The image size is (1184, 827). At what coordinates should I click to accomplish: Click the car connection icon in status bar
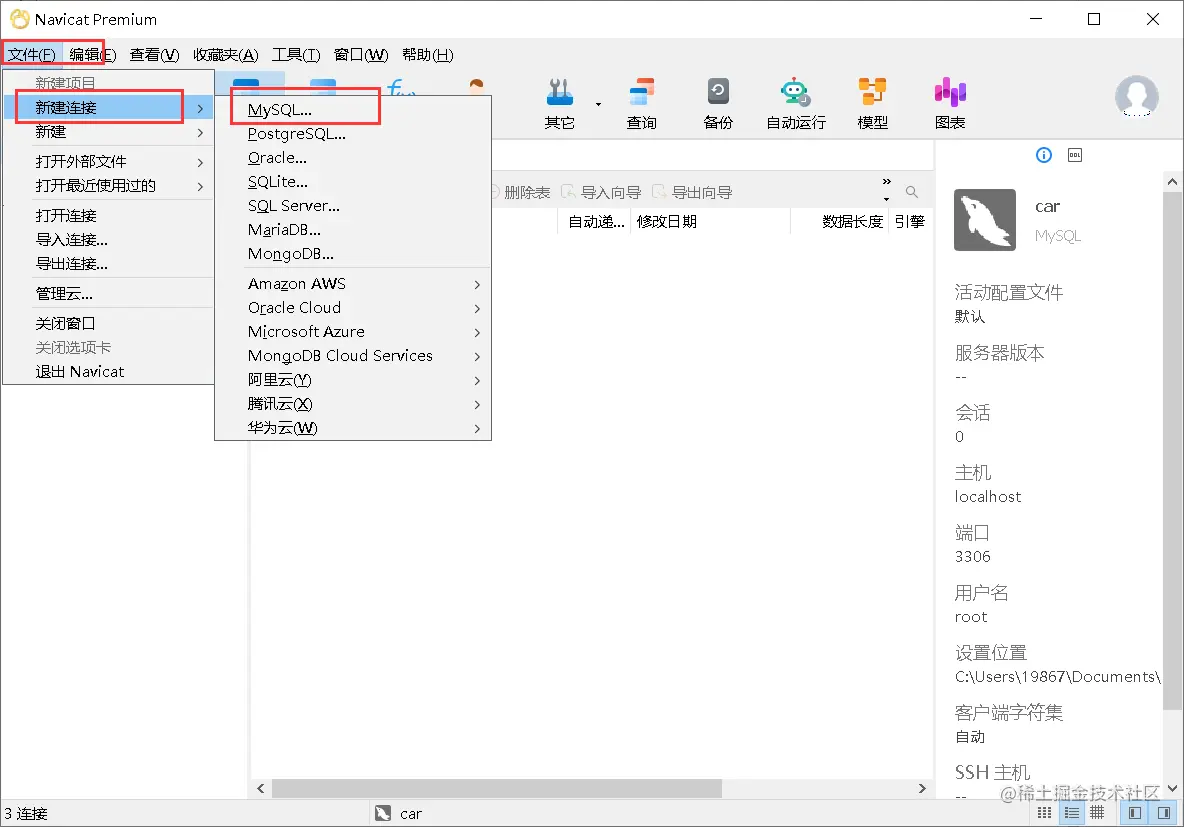[383, 813]
